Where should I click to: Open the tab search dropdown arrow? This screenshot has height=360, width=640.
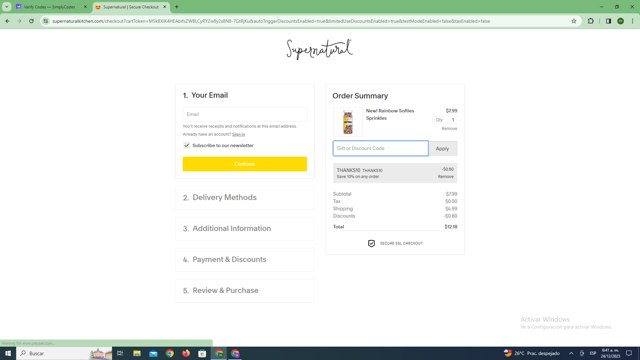click(7, 7)
